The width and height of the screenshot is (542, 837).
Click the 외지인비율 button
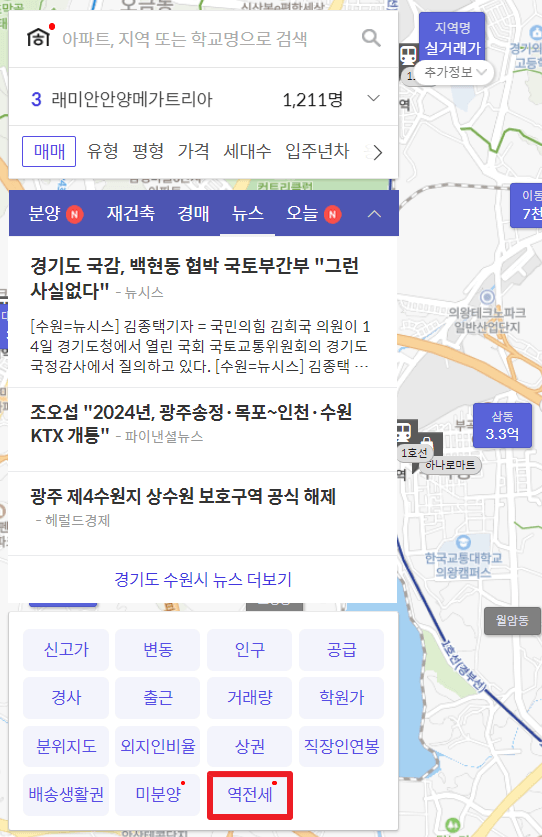[x=158, y=746]
